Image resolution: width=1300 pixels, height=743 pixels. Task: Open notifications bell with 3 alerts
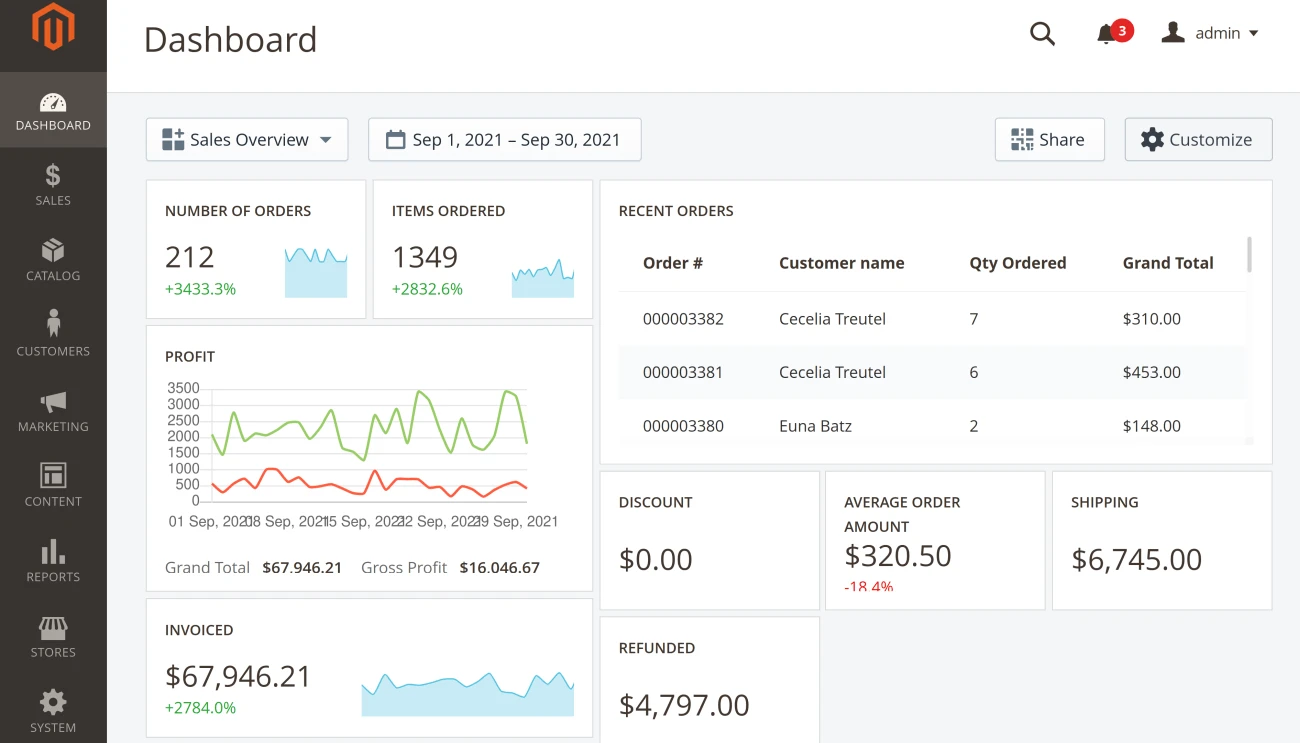pos(1107,34)
